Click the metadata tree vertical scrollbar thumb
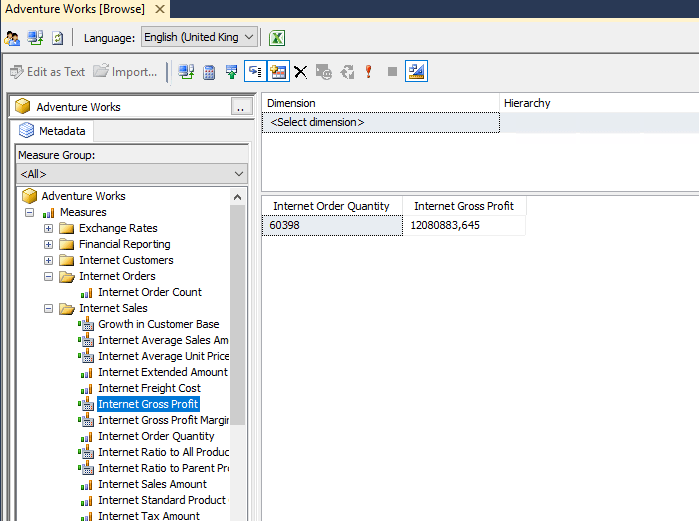Image resolution: width=699 pixels, height=521 pixels. tap(238, 315)
